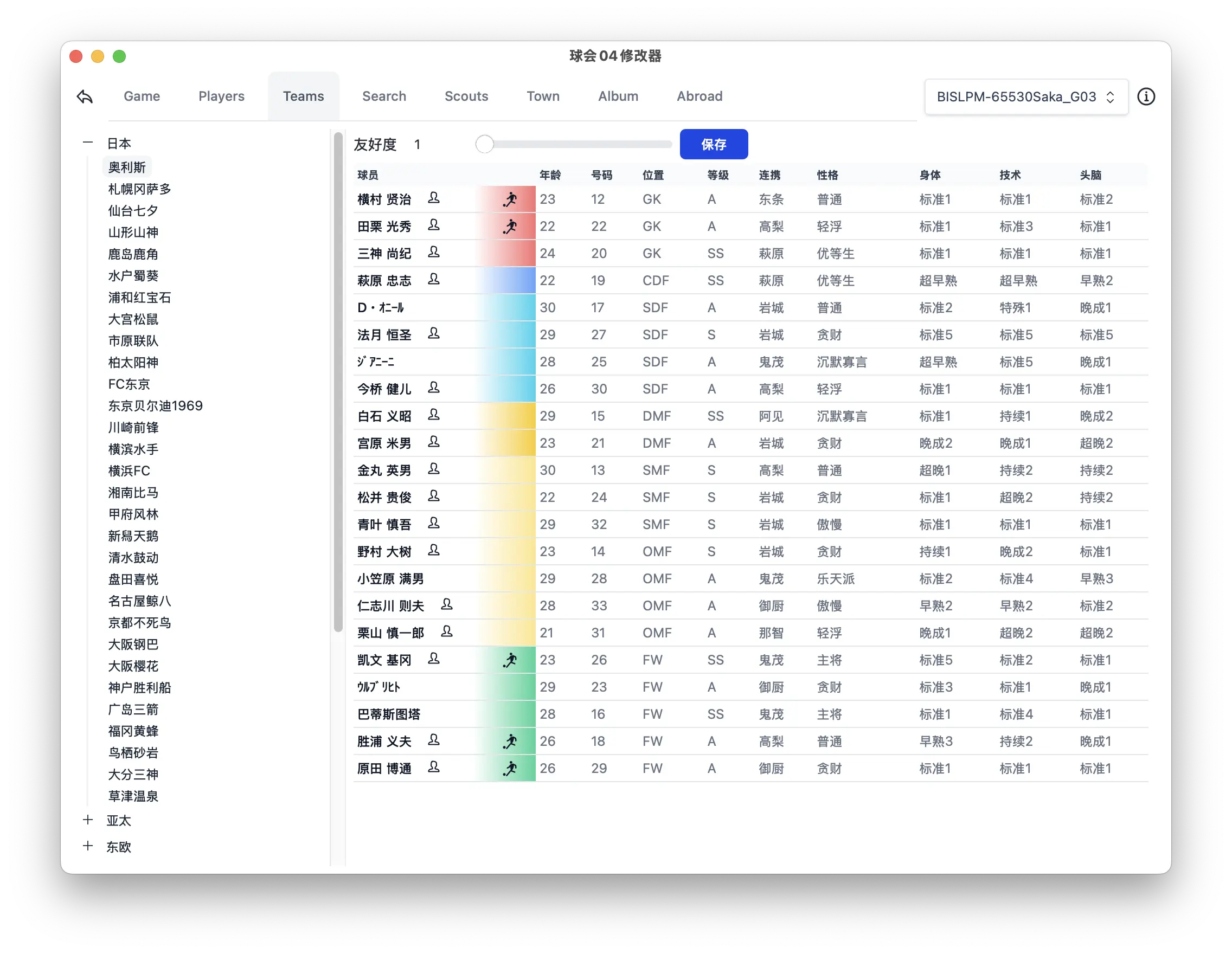The image size is (1232, 954).
Task: Click the 保存 button
Action: click(x=714, y=144)
